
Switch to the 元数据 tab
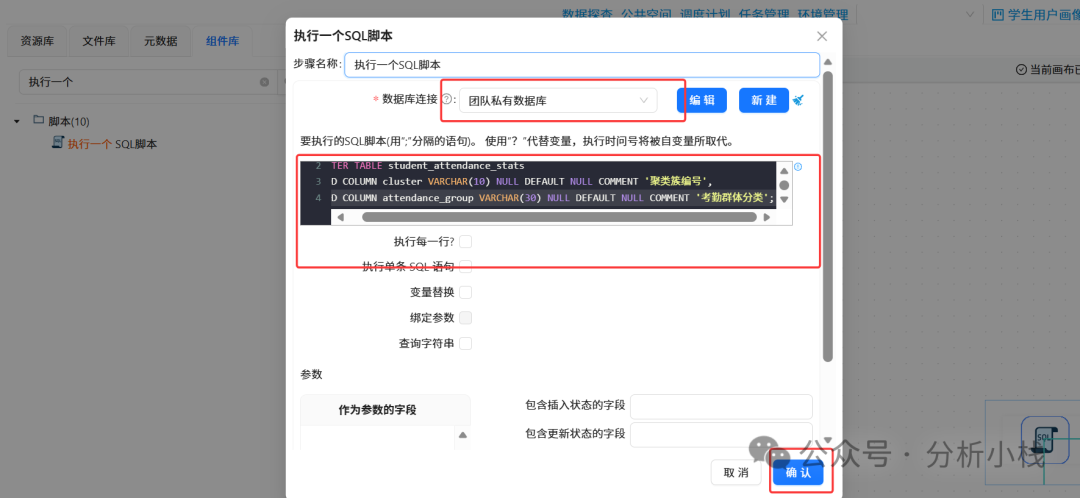click(x=160, y=41)
